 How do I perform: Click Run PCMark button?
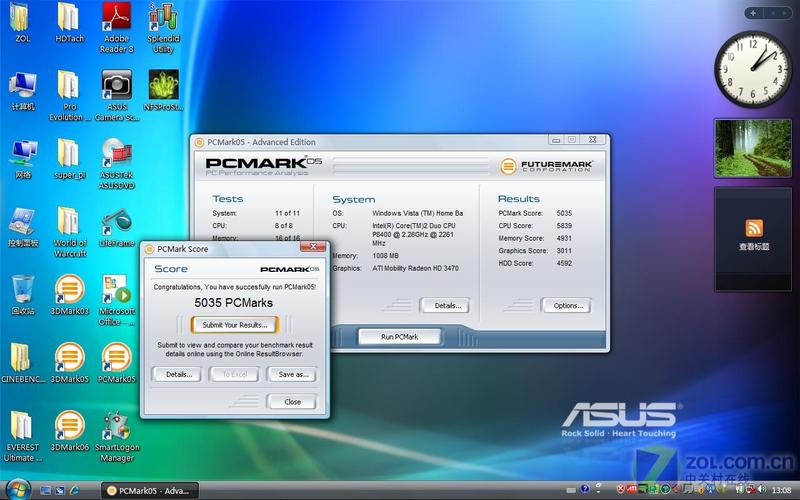tap(399, 337)
